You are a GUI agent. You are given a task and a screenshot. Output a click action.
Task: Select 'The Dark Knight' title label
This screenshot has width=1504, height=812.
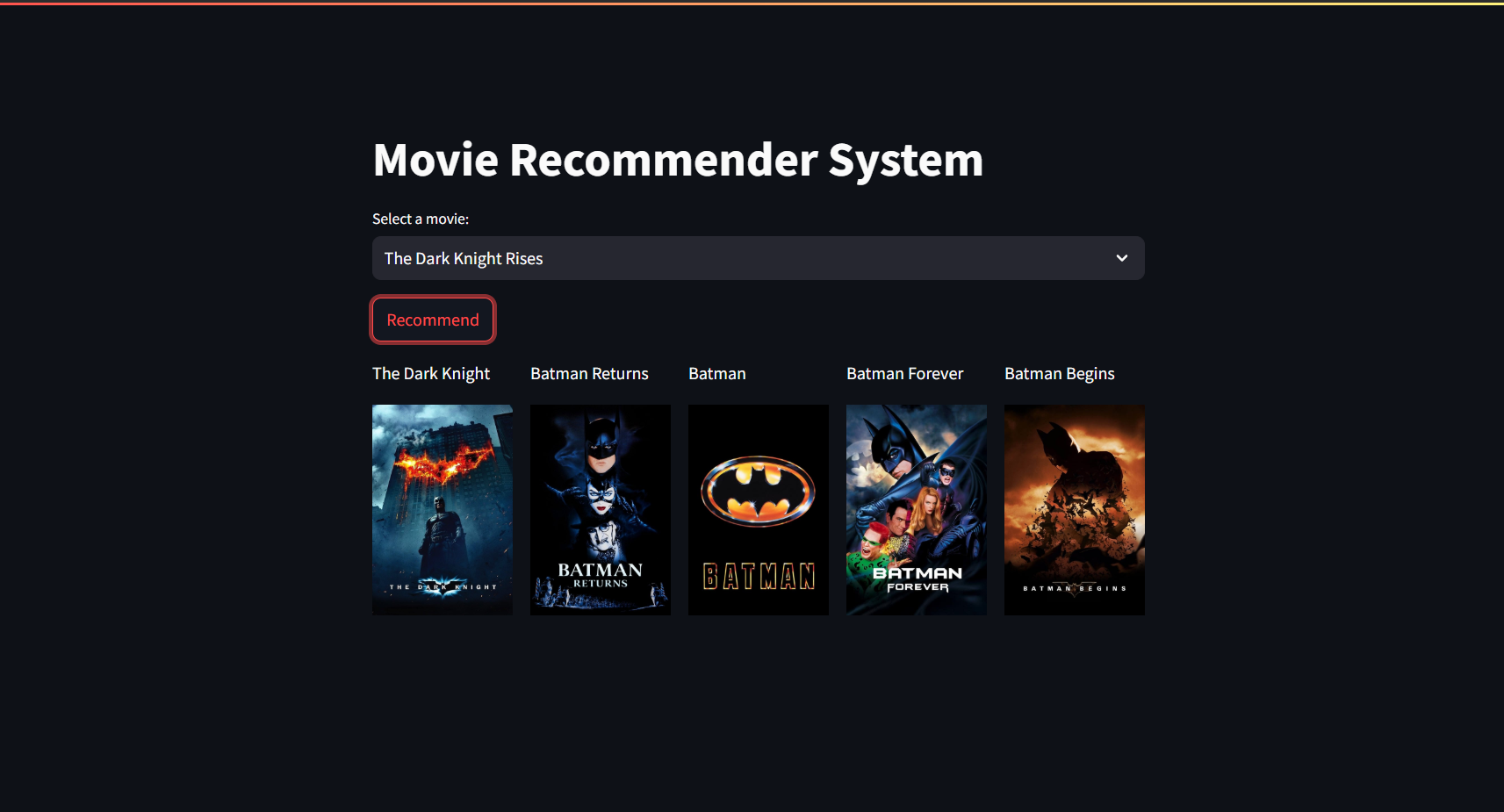(431, 374)
